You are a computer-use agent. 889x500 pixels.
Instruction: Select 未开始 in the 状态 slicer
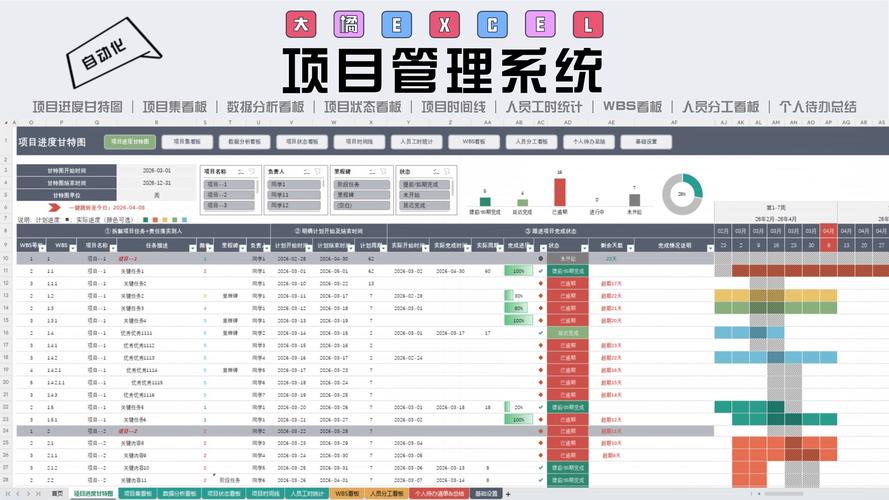[425, 194]
